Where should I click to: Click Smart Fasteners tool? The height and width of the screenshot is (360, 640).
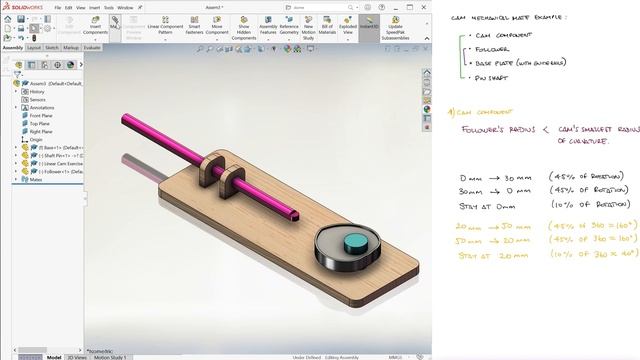tap(194, 25)
